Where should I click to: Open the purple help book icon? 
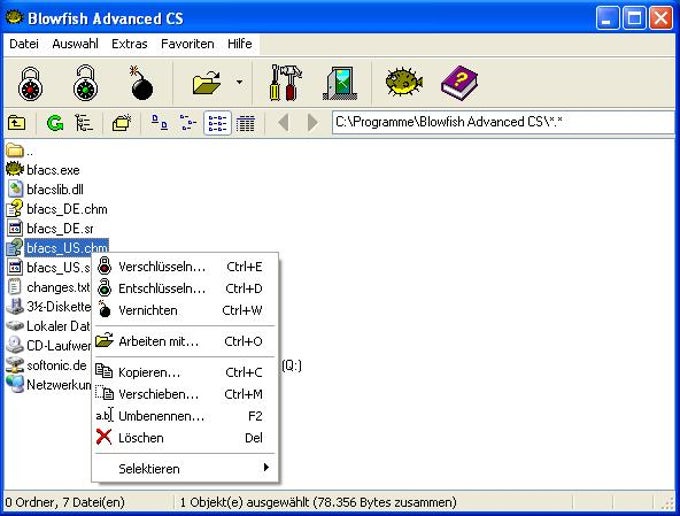(x=459, y=83)
